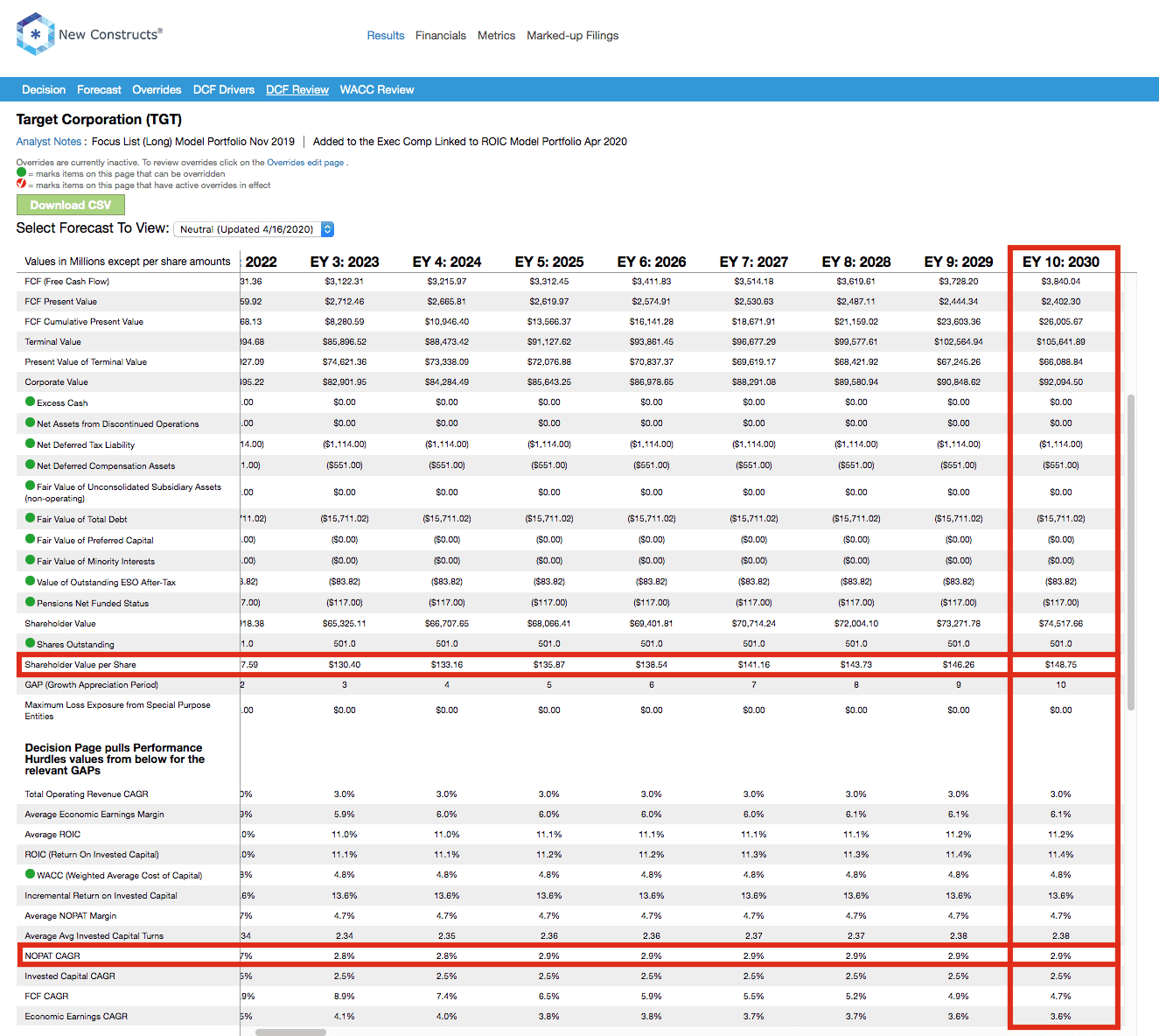Open the Financials top navigation item
Image resolution: width=1159 pixels, height=1036 pixels.
(x=441, y=36)
